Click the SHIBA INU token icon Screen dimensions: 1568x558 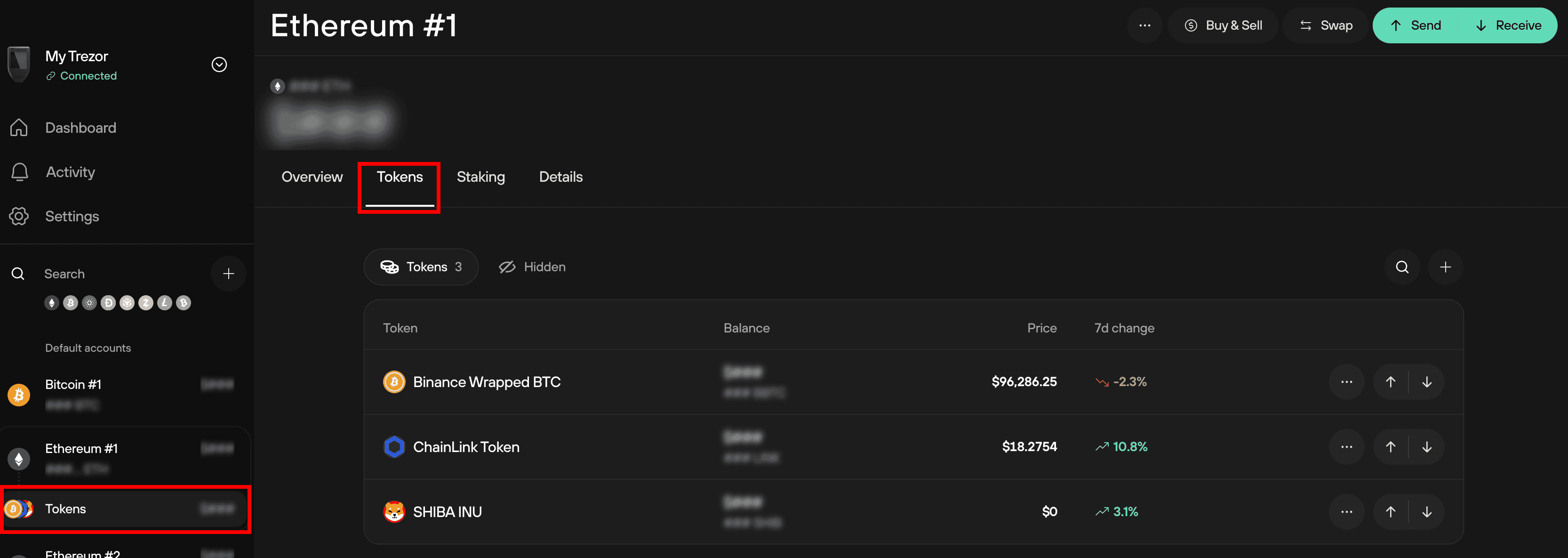pos(394,512)
